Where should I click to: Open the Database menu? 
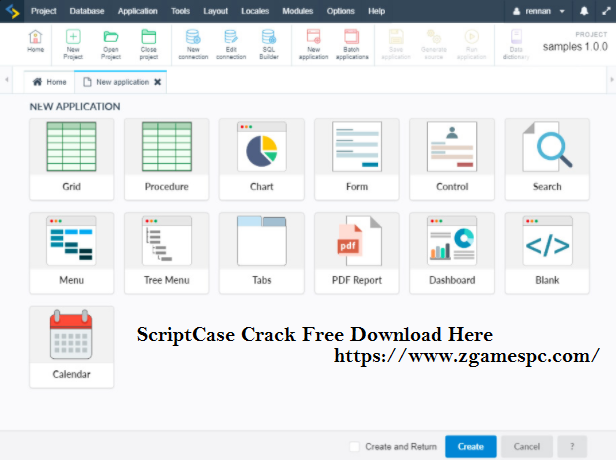(x=87, y=11)
